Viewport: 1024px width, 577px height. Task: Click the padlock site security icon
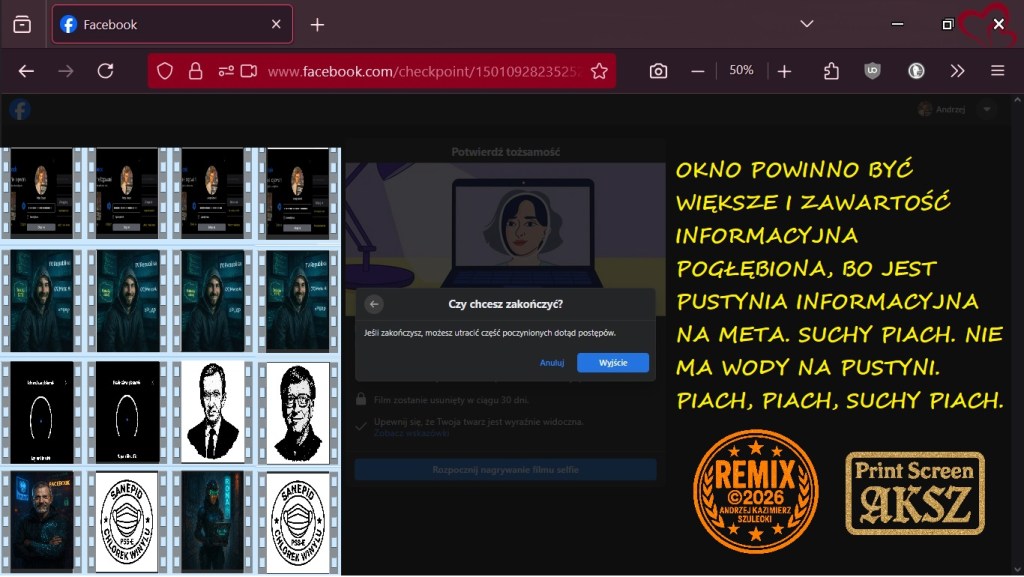(195, 71)
